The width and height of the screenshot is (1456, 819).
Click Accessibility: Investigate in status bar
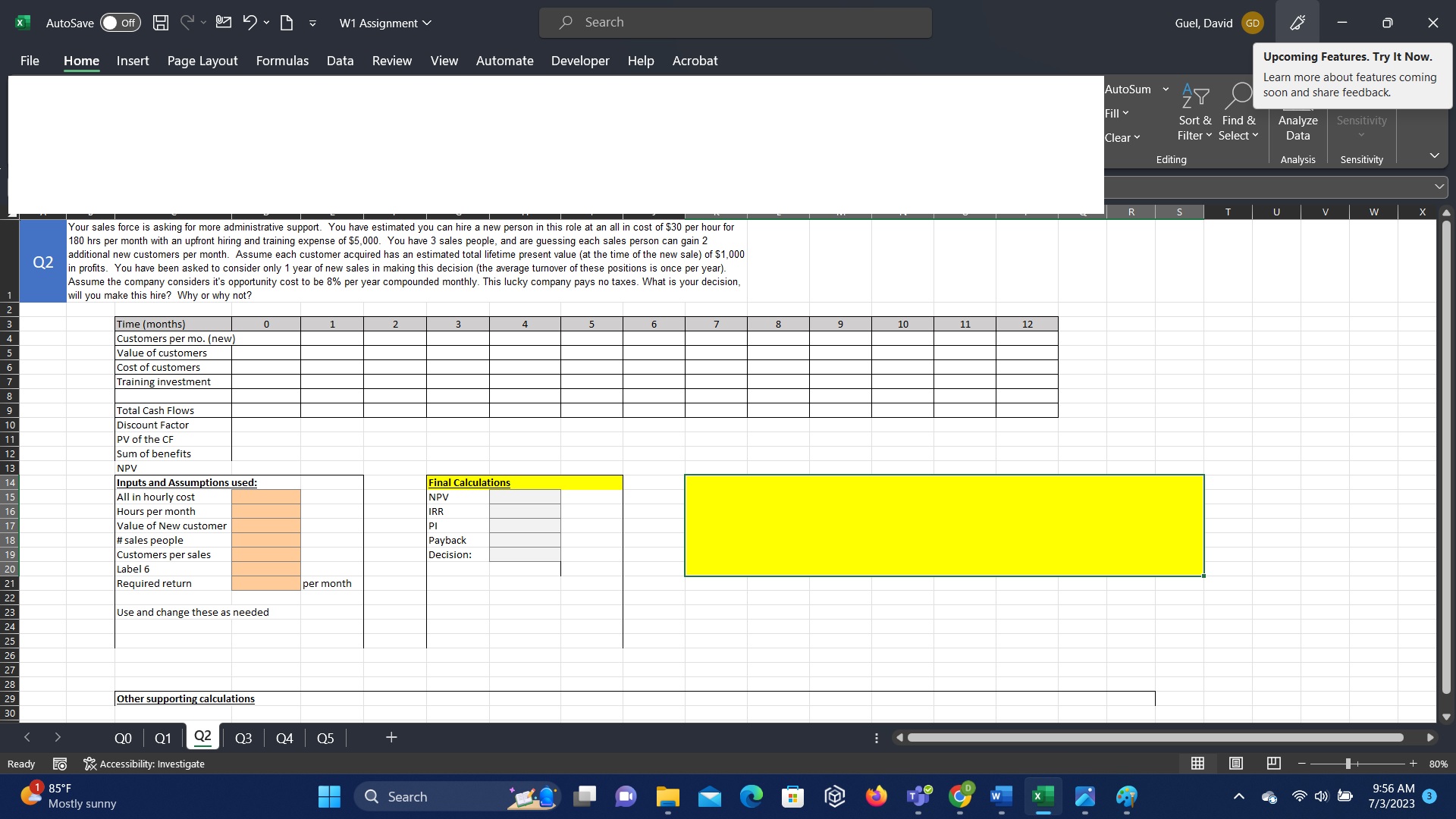[144, 764]
